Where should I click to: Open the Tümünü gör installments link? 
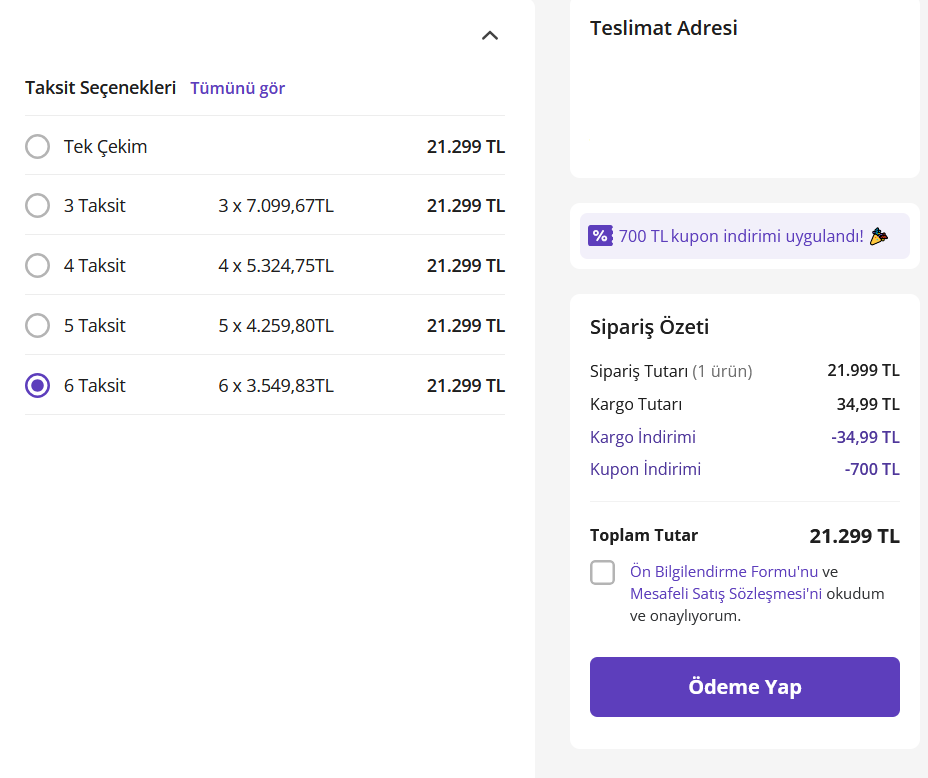[x=238, y=88]
